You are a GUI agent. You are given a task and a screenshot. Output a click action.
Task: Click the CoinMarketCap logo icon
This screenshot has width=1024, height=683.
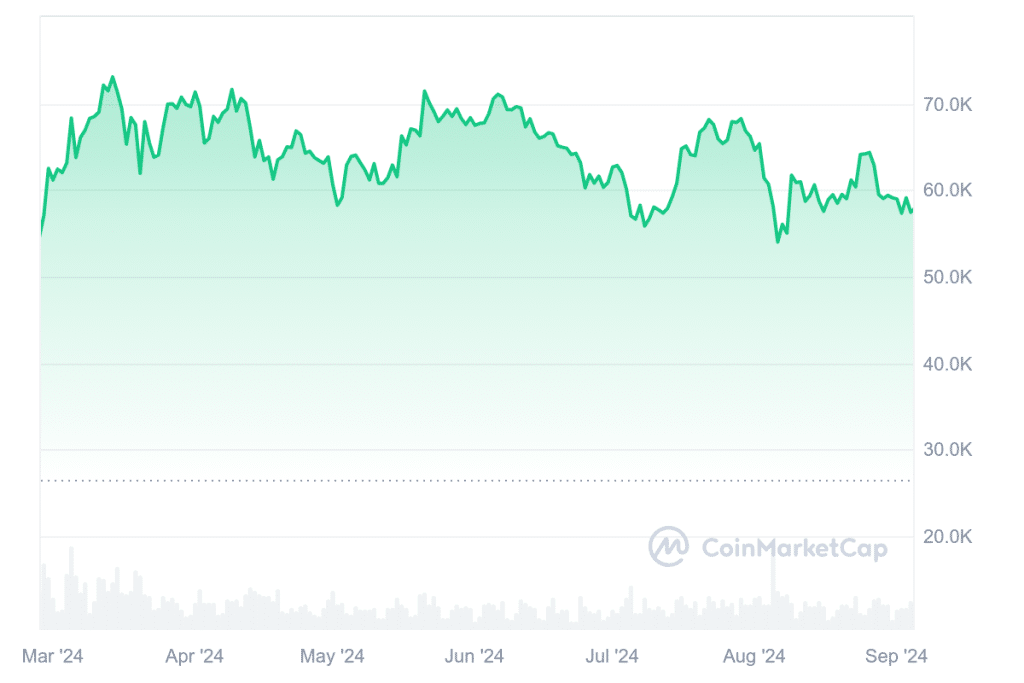668,546
